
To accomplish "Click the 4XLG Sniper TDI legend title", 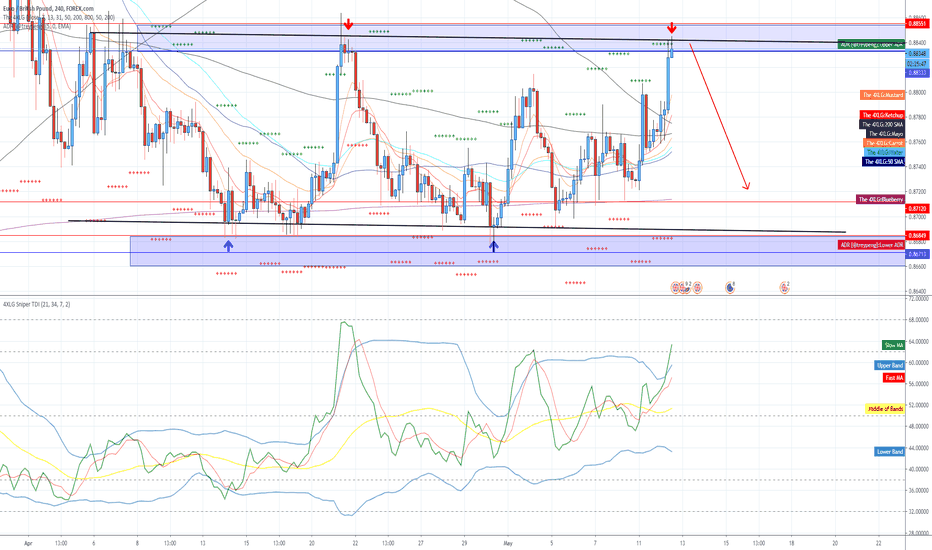I will click(x=36, y=304).
